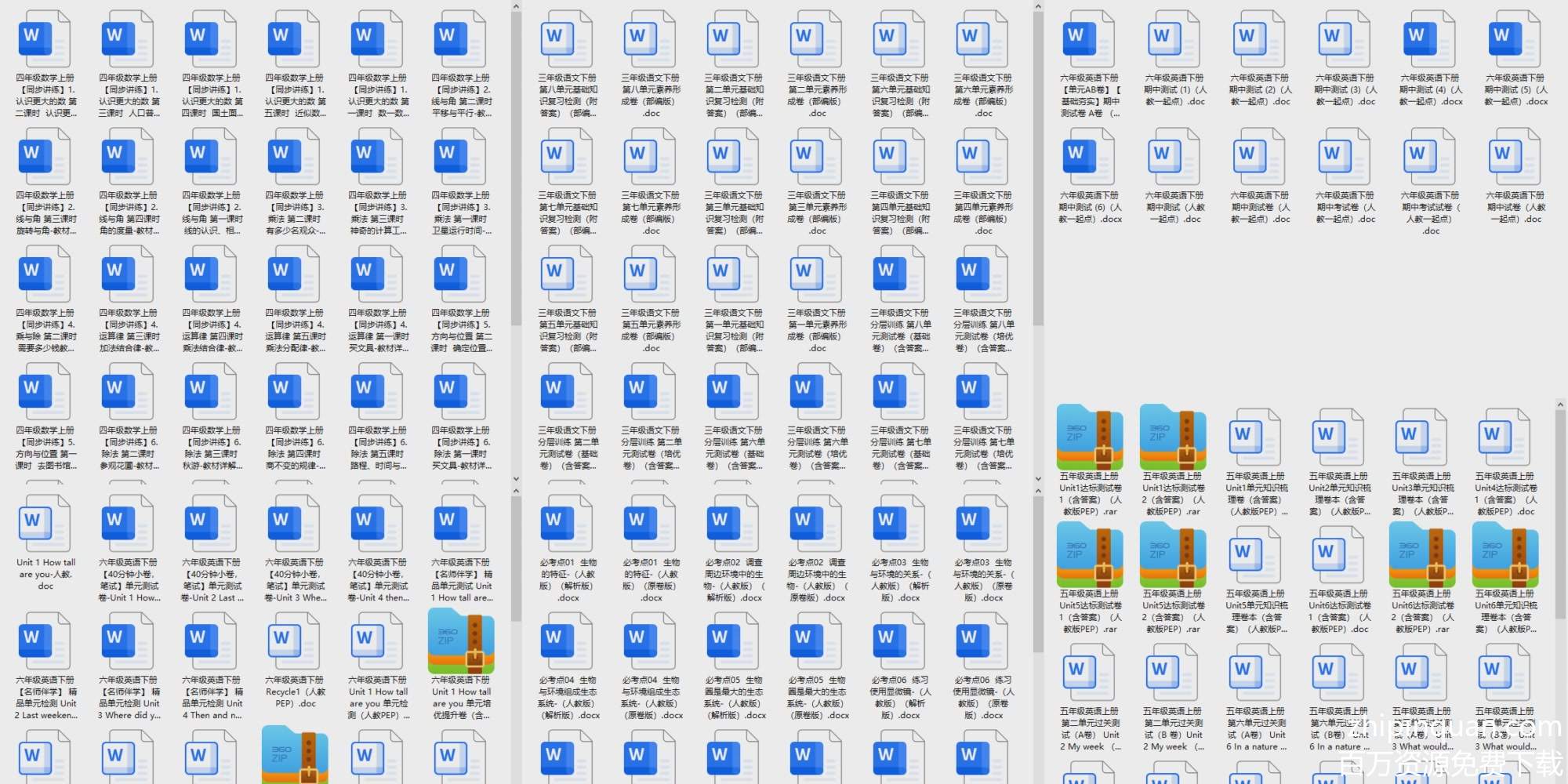Click scrollbar thumb of 三年级语文 pane
The height and width of the screenshot is (784, 1568).
pyautogui.click(x=1038, y=169)
